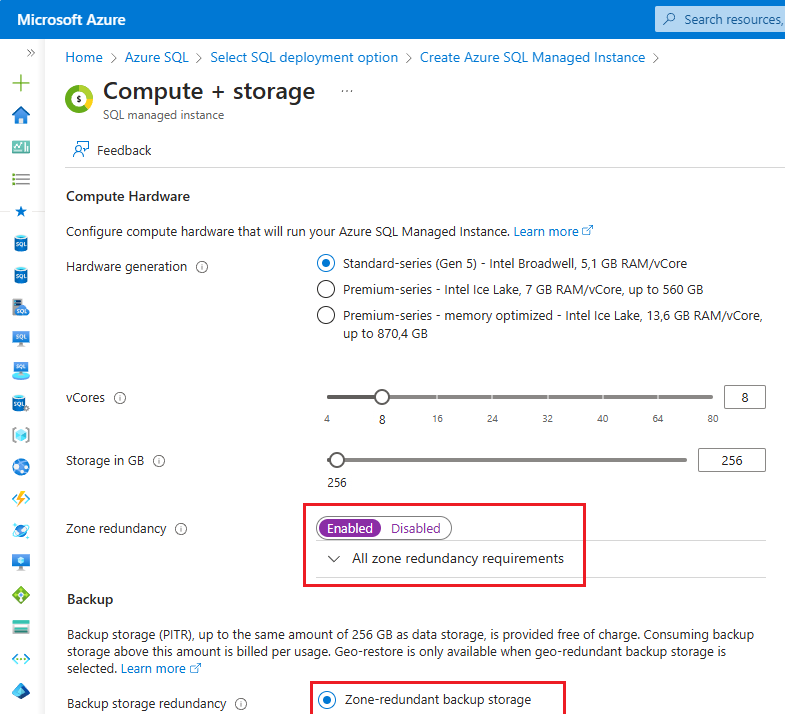
Task: Open the more options ellipsis beside title
Action: coord(347,91)
